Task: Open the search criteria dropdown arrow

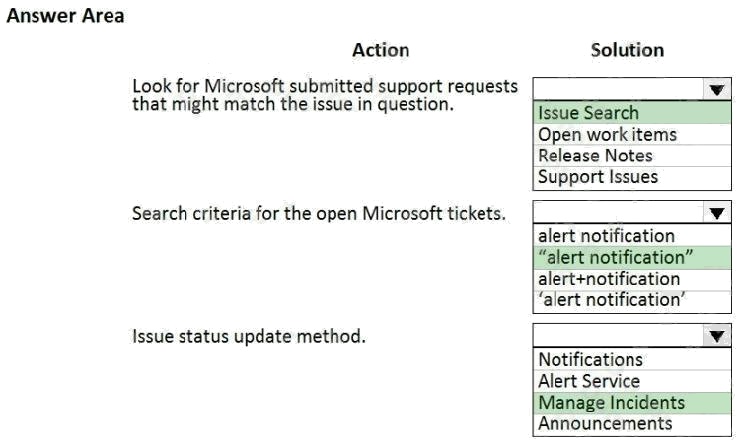Action: (716, 213)
